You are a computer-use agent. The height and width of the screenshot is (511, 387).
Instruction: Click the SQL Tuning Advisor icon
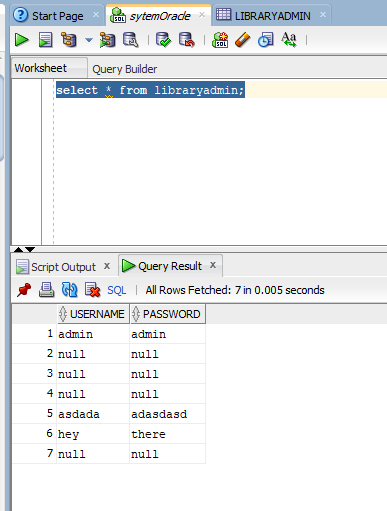tap(131, 40)
